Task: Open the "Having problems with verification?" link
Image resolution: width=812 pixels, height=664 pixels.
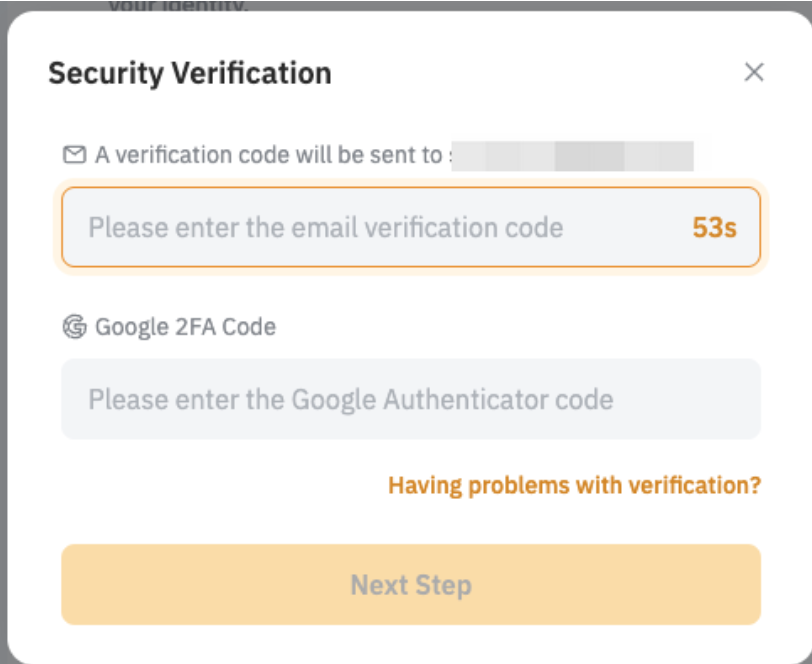Action: pyautogui.click(x=574, y=486)
